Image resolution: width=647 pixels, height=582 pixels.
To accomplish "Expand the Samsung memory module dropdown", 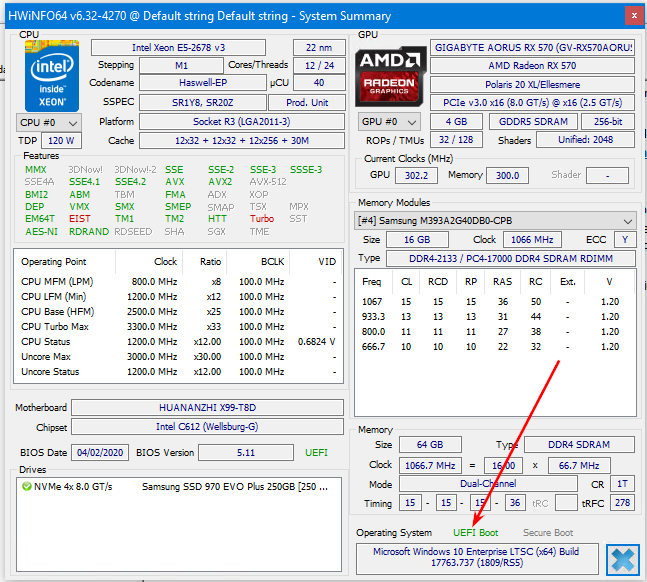I will point(627,220).
